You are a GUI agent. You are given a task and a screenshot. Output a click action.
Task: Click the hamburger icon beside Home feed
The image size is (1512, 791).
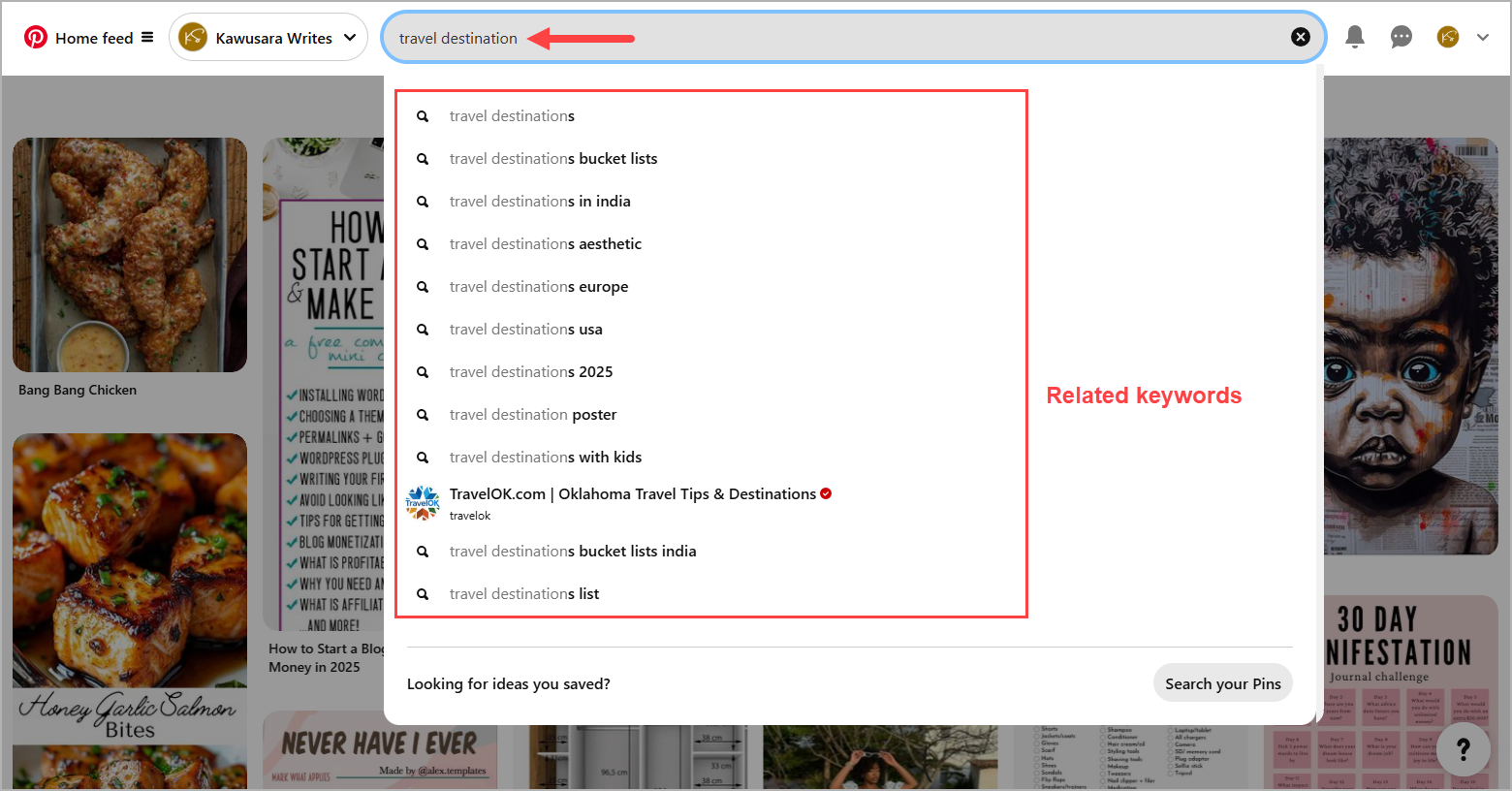pyautogui.click(x=147, y=37)
